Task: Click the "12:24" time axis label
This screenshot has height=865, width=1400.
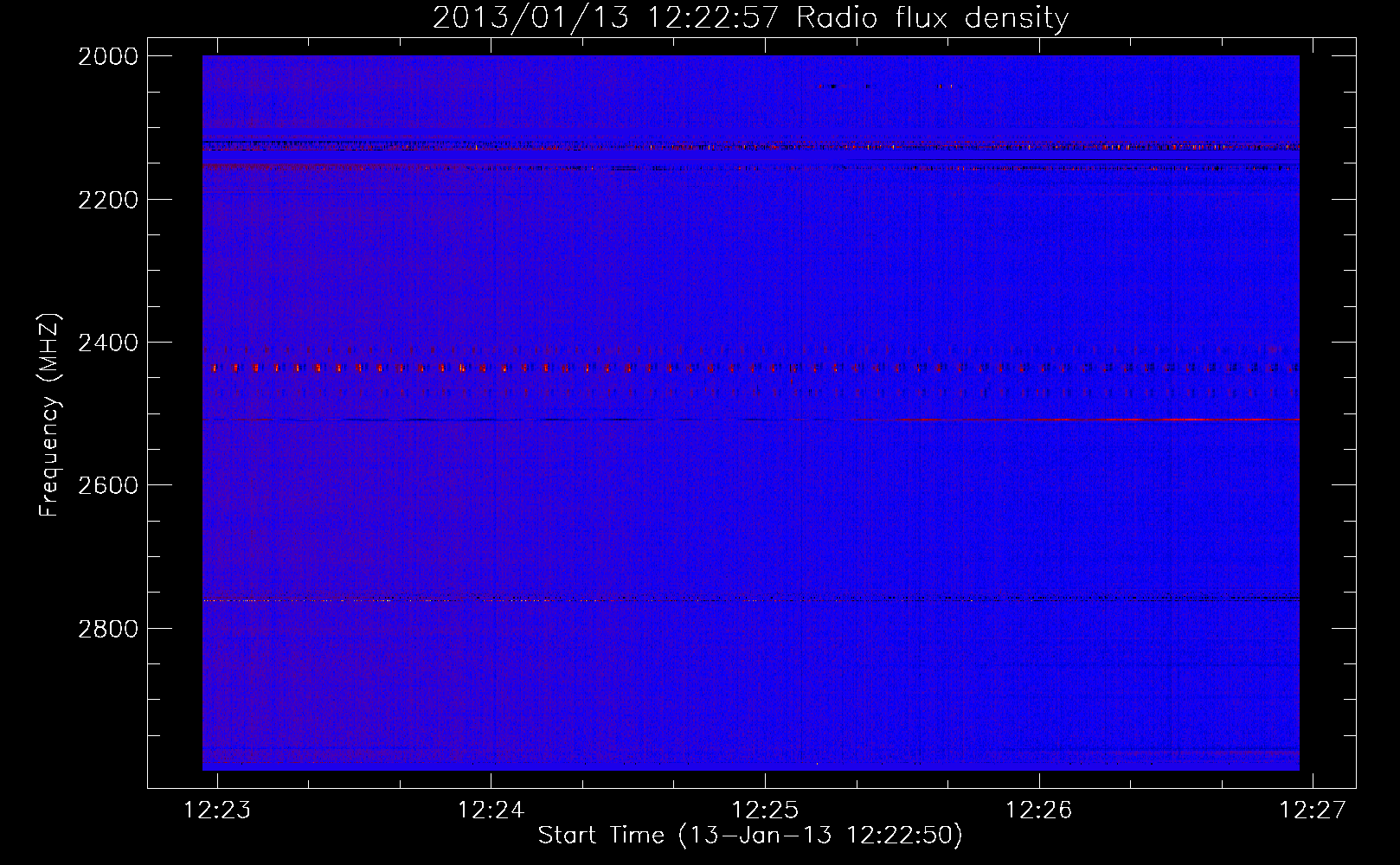Action: point(491,810)
